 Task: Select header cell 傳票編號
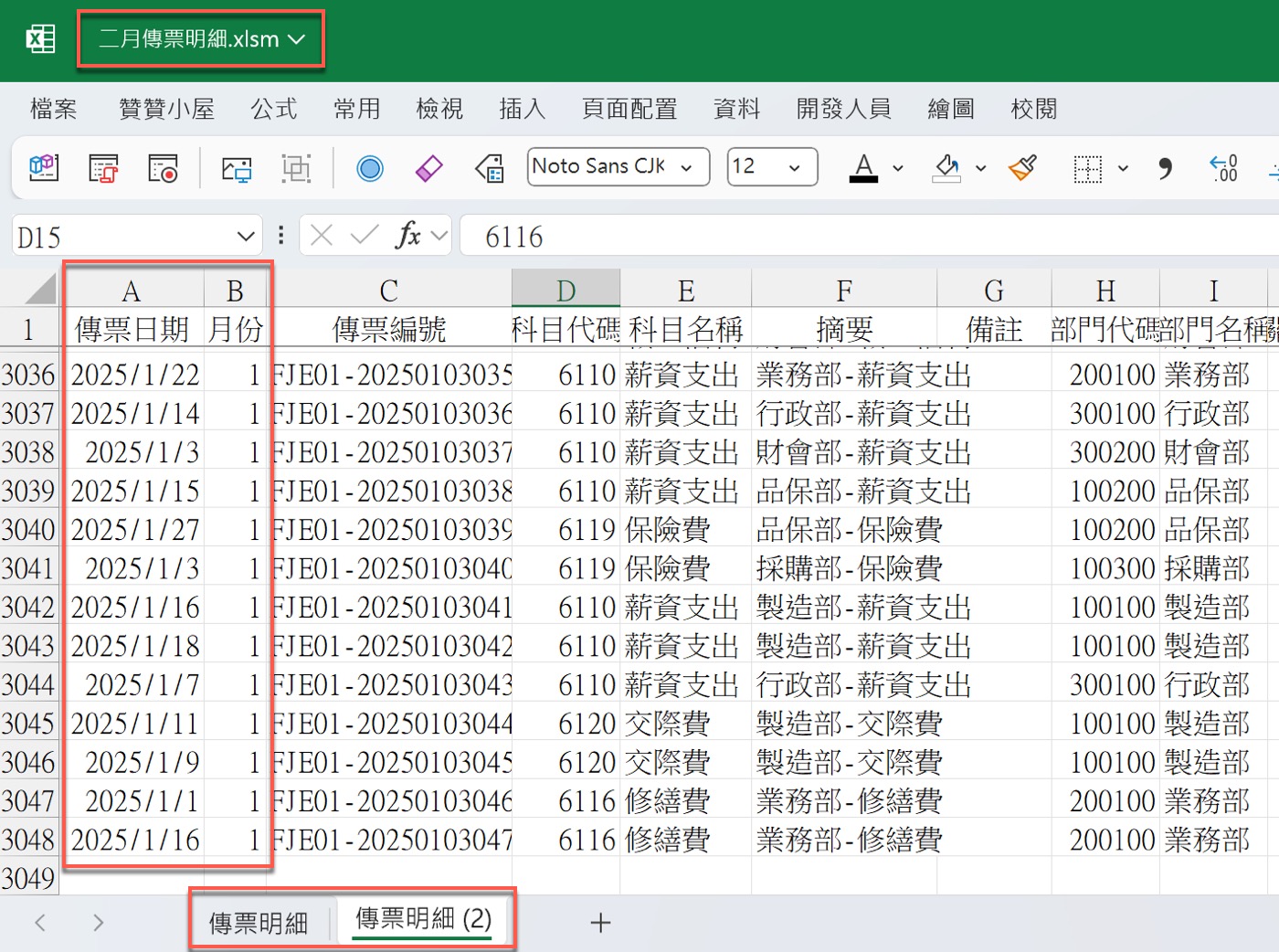pyautogui.click(x=389, y=328)
